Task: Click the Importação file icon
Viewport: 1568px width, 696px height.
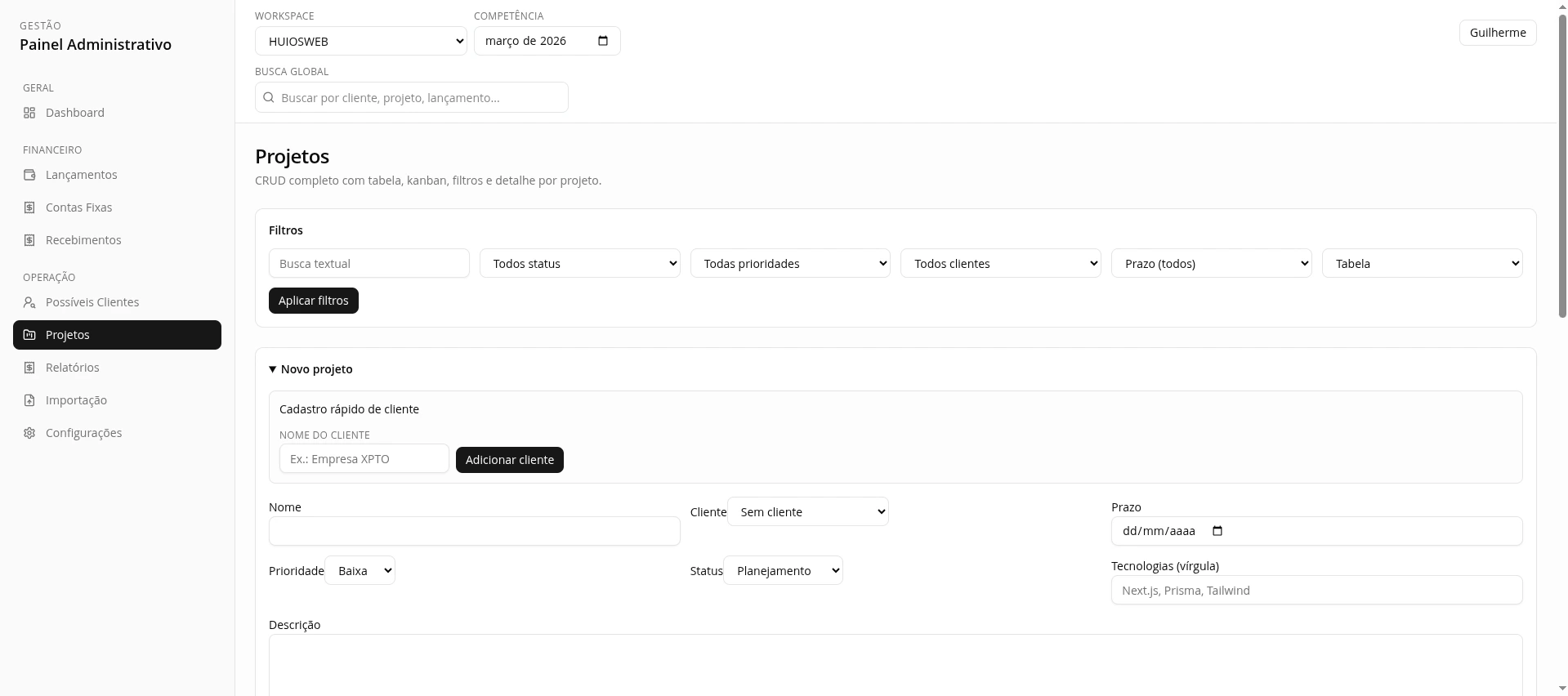Action: pyautogui.click(x=29, y=400)
